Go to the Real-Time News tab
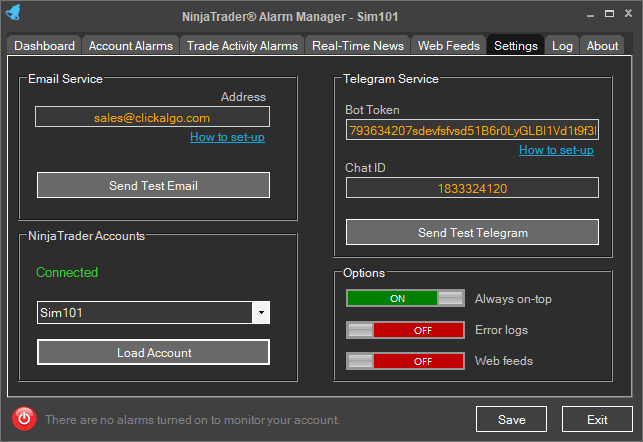Image resolution: width=643 pixels, height=442 pixels. [x=358, y=46]
